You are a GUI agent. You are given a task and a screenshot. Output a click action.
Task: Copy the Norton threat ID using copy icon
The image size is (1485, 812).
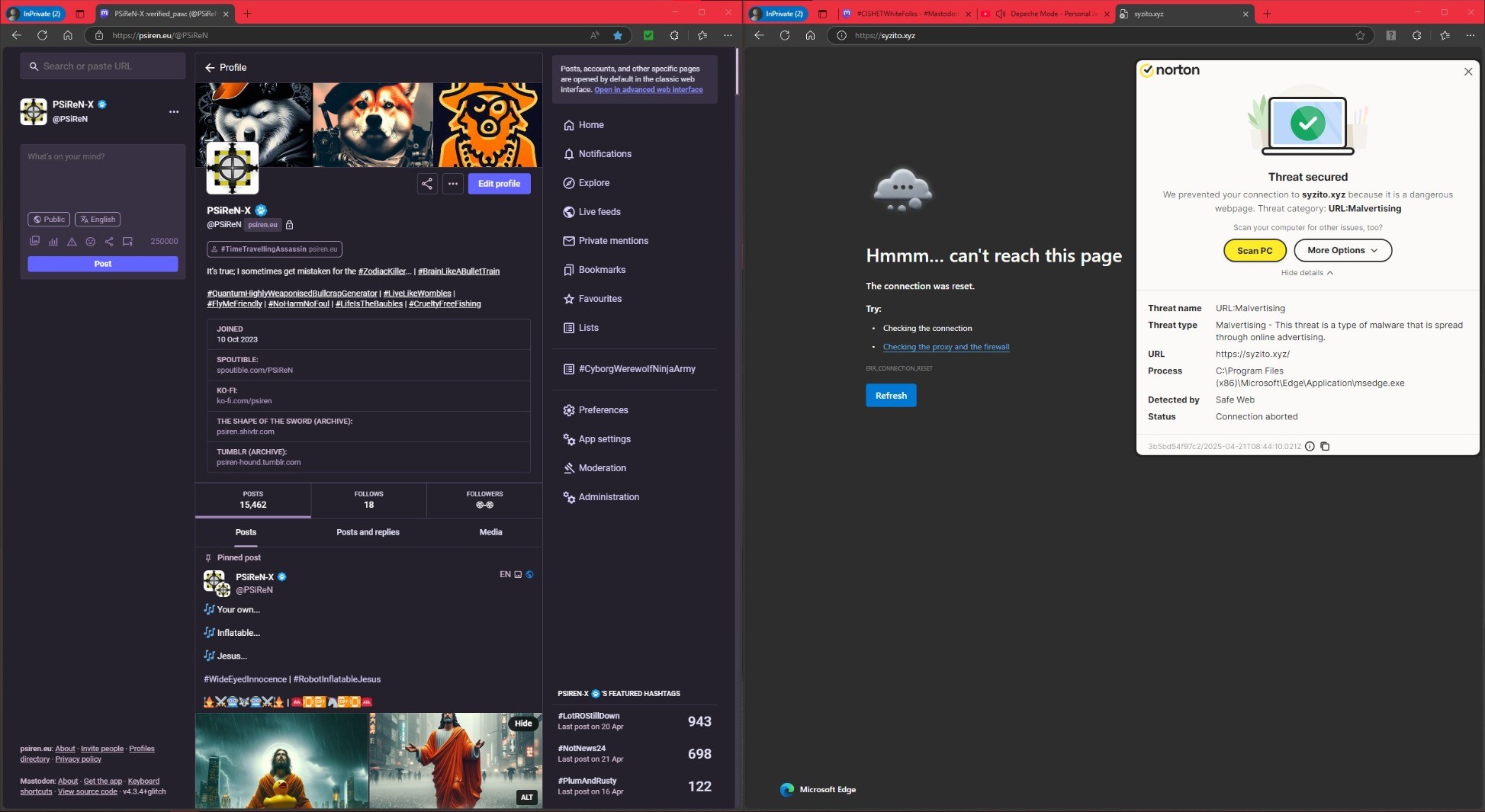(1325, 447)
